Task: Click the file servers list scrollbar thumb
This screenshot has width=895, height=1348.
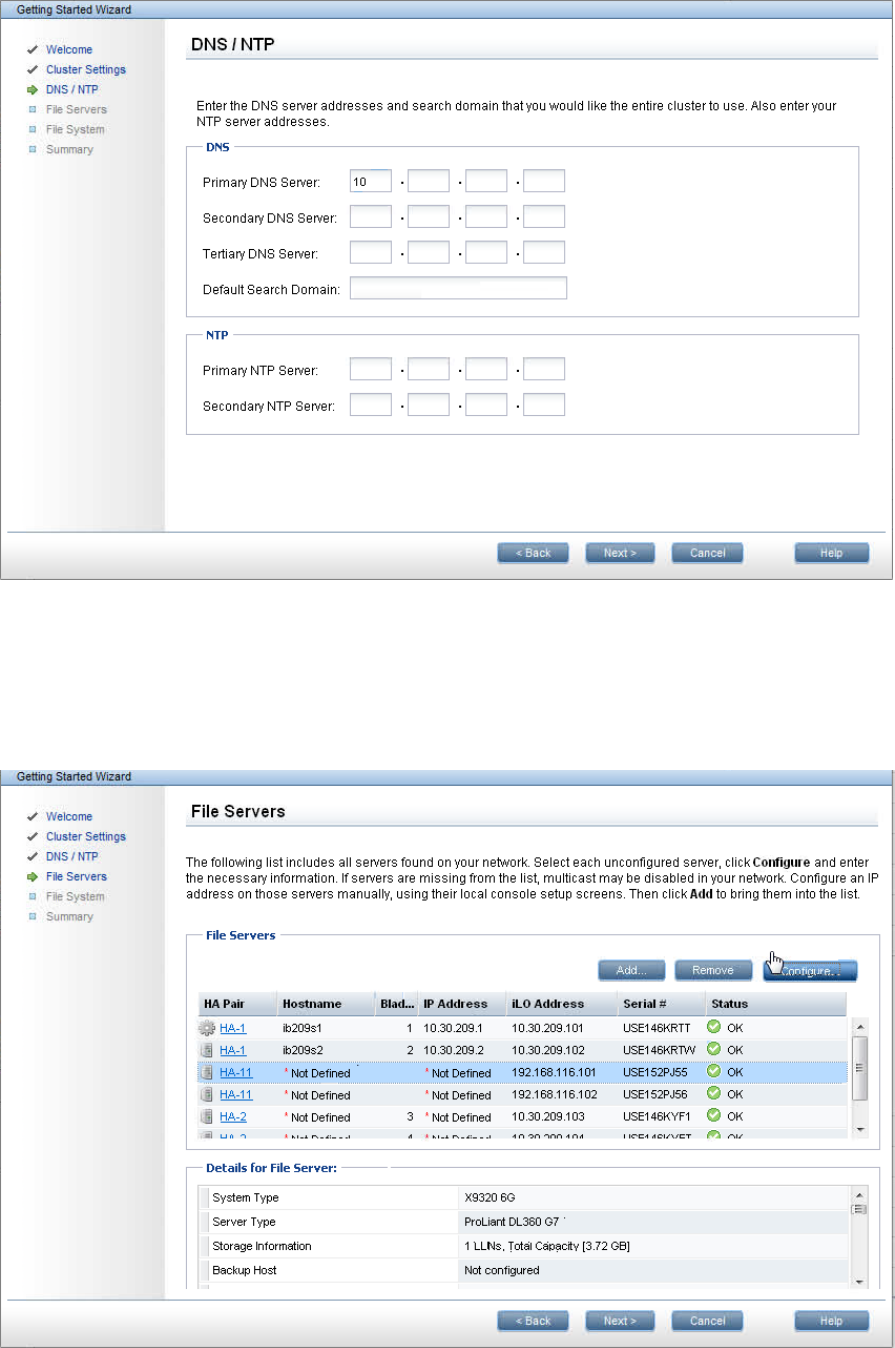Action: click(859, 1067)
